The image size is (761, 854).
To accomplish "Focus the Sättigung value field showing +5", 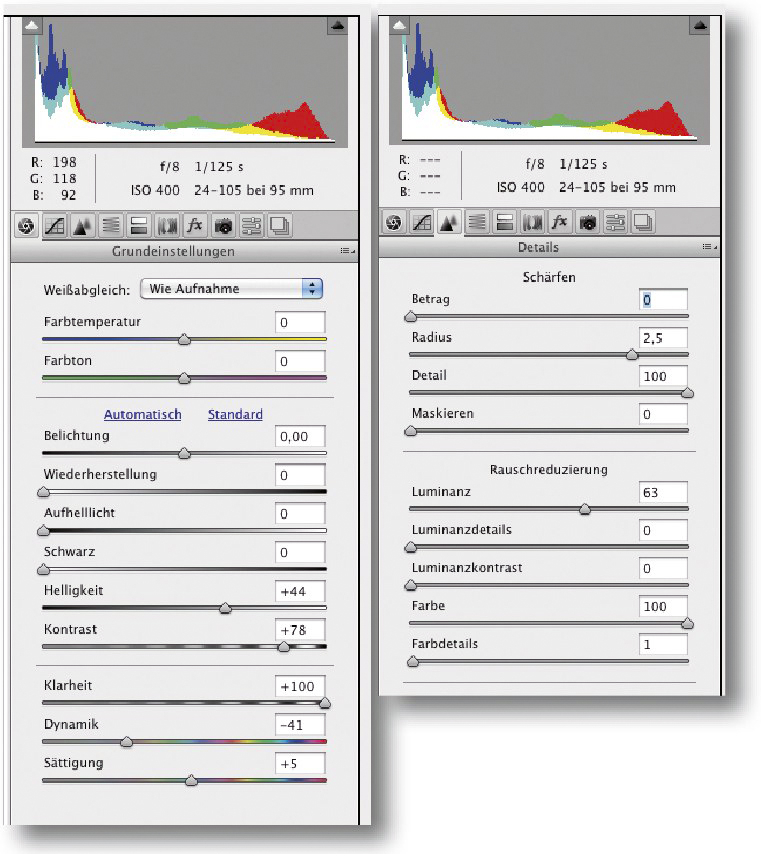I will (300, 764).
